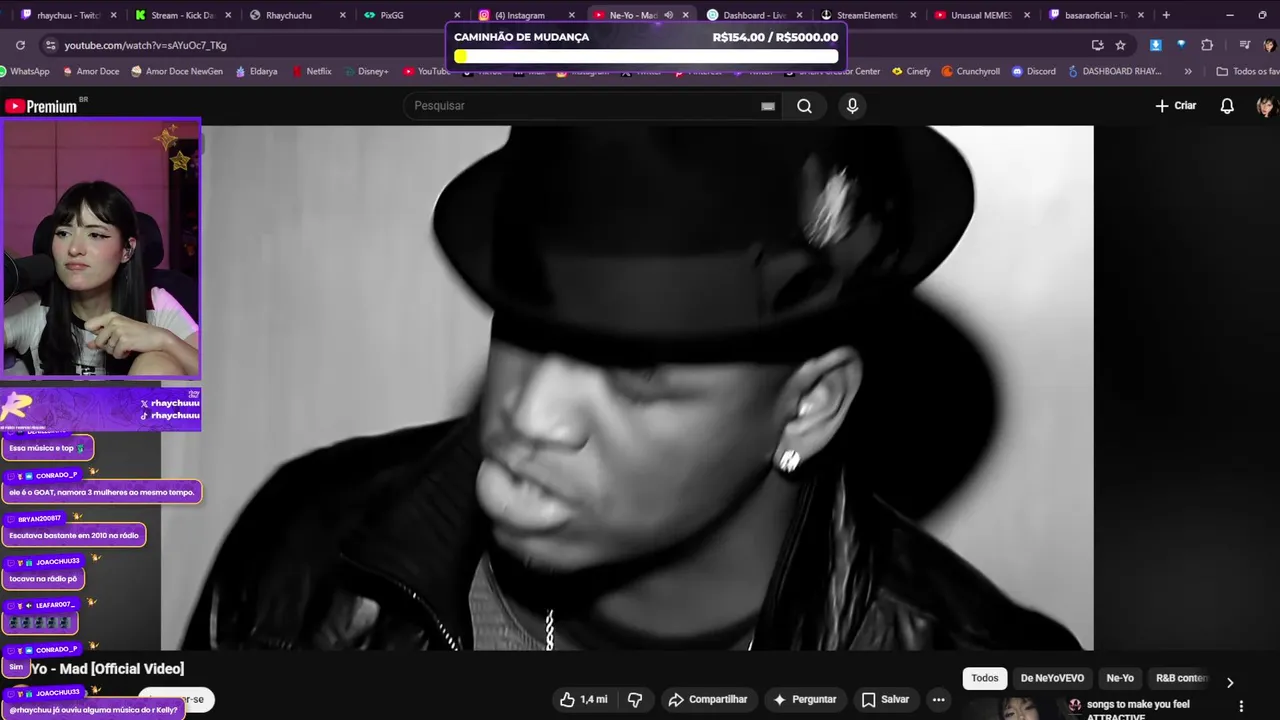Open the Cinefy bookmark
Viewport: 1280px width, 720px height.
(911, 71)
